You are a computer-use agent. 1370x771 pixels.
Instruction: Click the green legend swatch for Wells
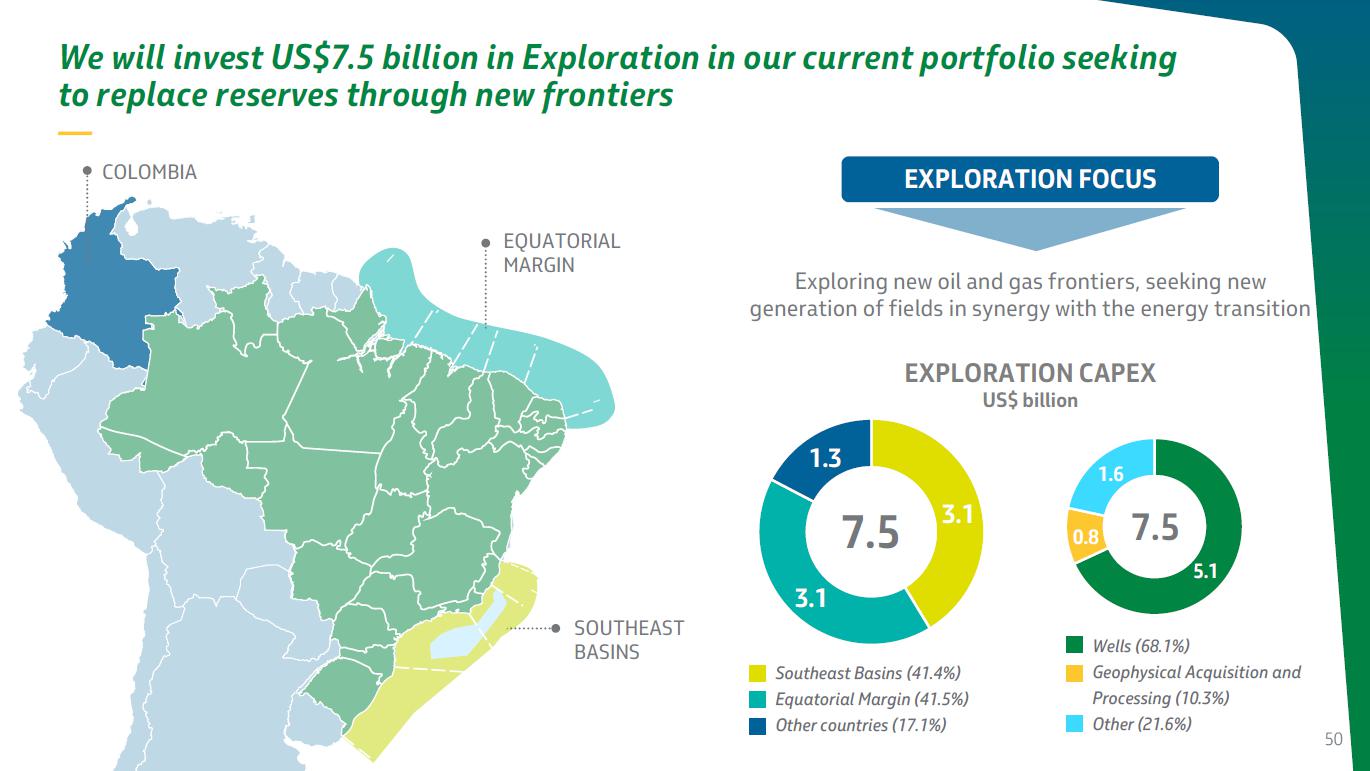1075,646
